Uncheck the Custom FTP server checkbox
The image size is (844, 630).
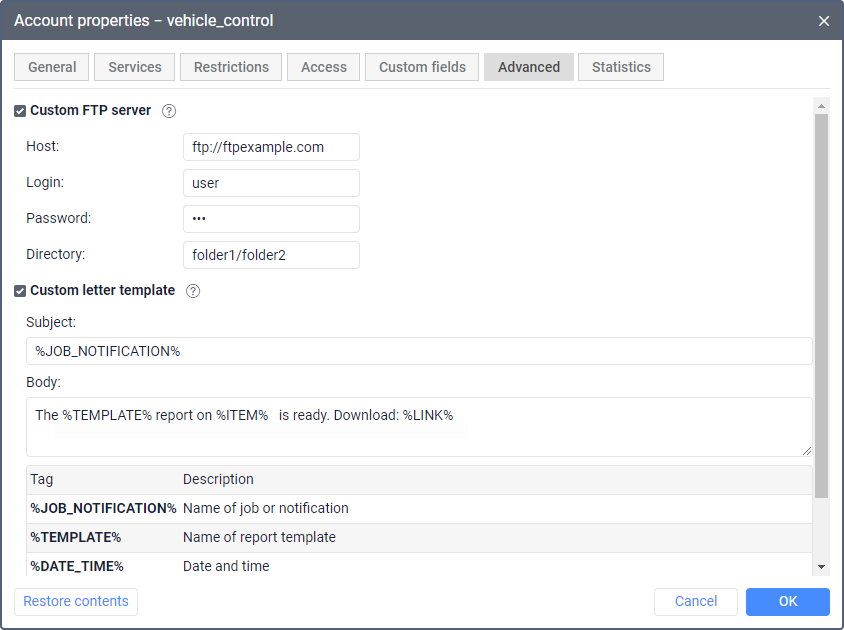tap(20, 111)
